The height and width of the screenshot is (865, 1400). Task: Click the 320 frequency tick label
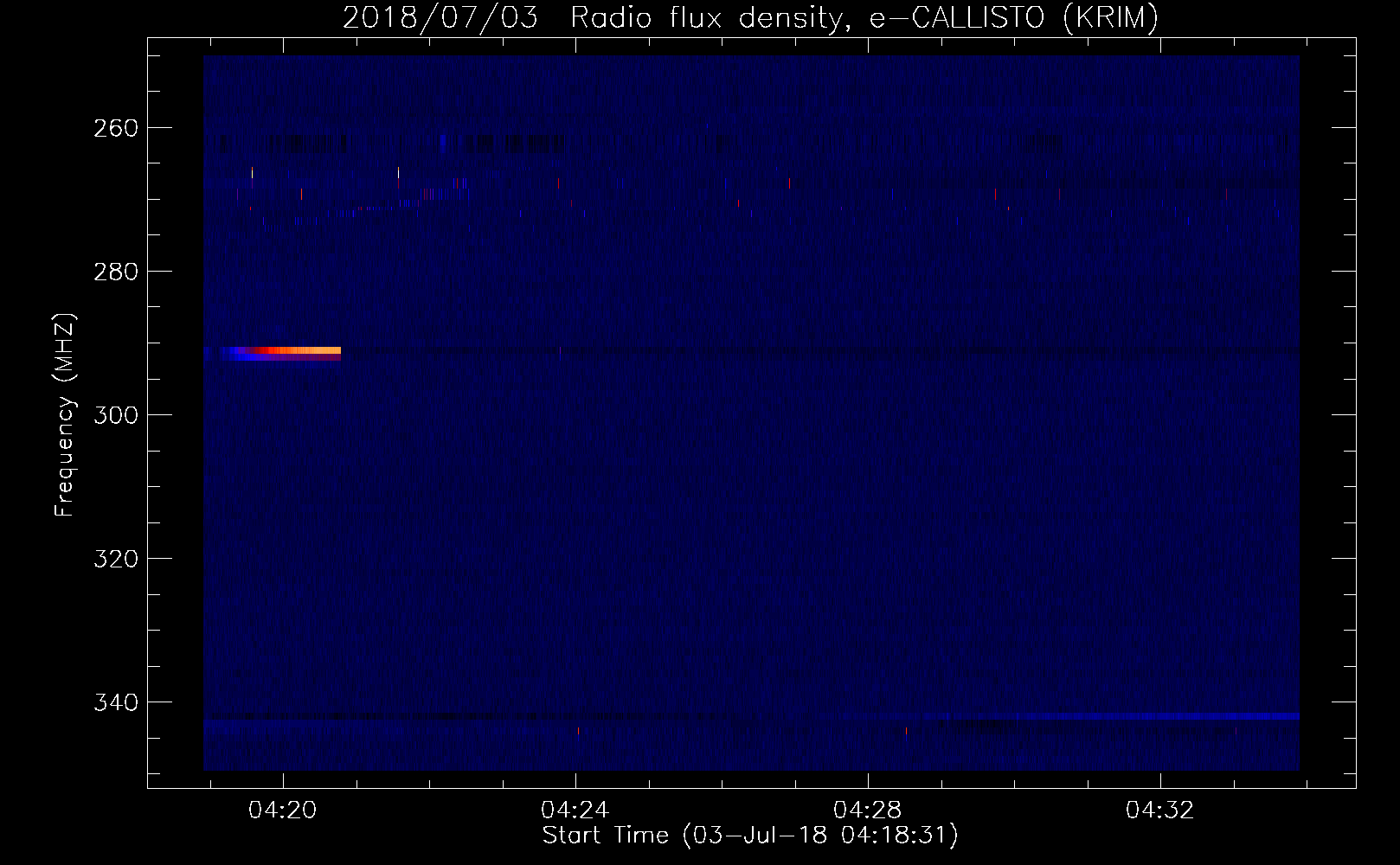(116, 559)
